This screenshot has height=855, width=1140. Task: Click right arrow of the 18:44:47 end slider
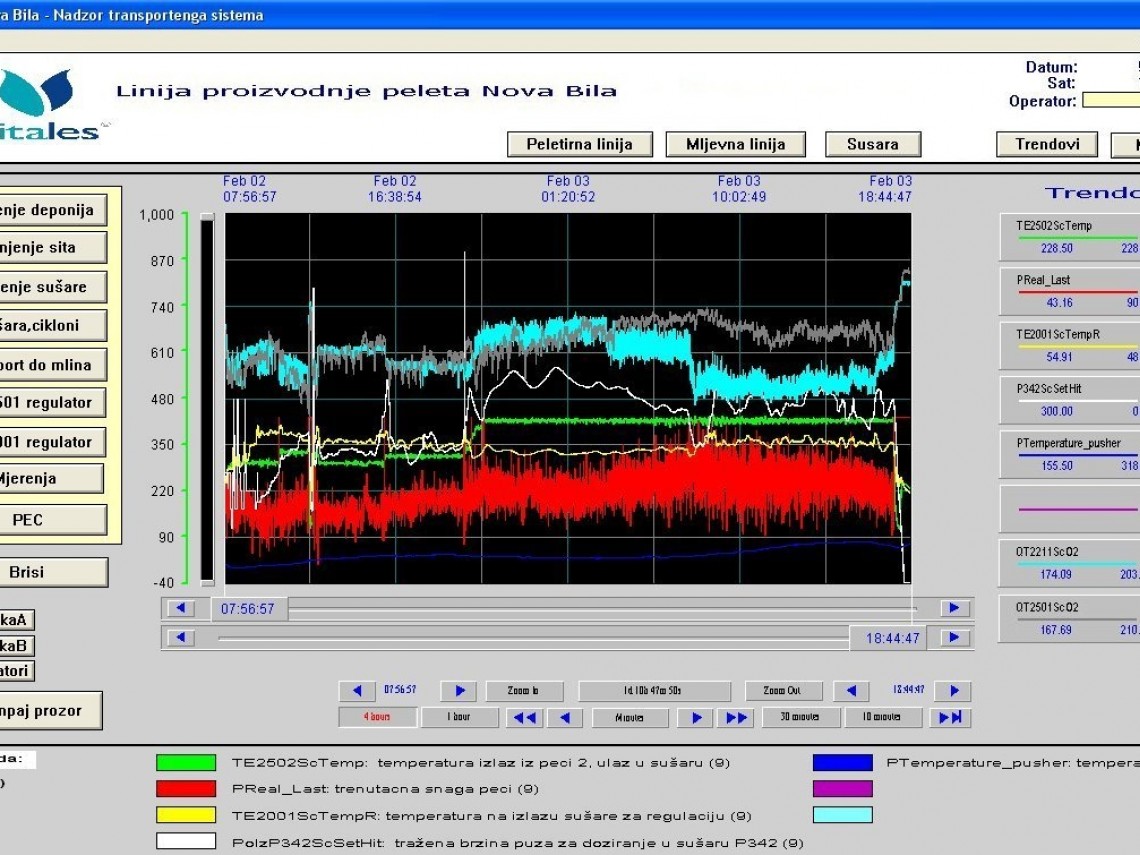coord(954,638)
